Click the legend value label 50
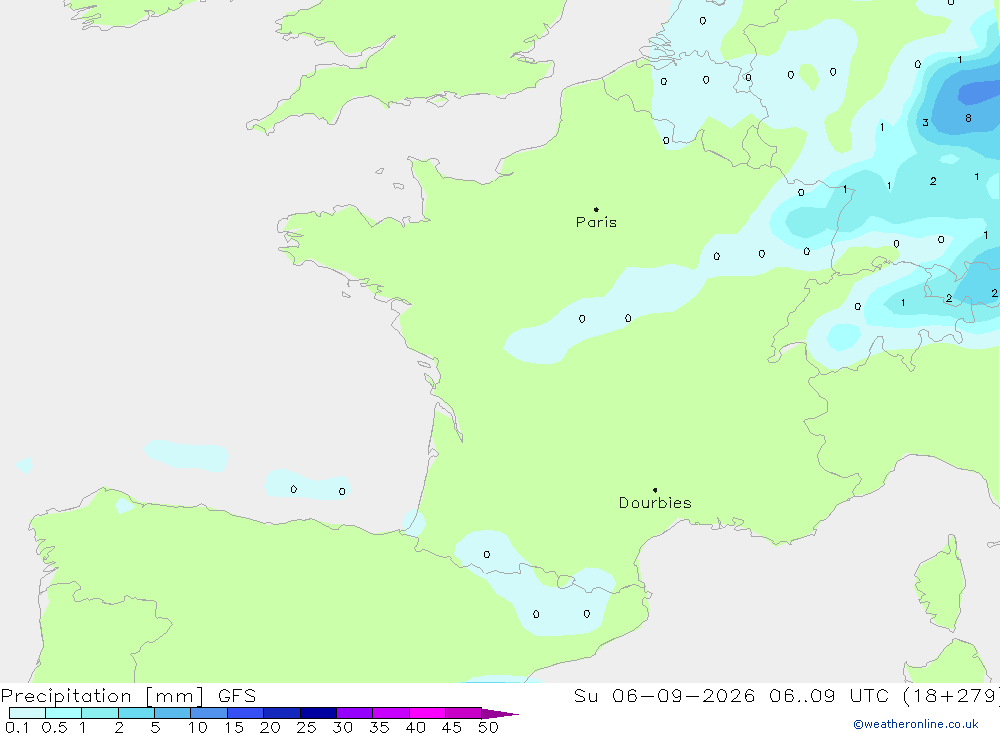Image resolution: width=1000 pixels, height=733 pixels. tap(488, 727)
